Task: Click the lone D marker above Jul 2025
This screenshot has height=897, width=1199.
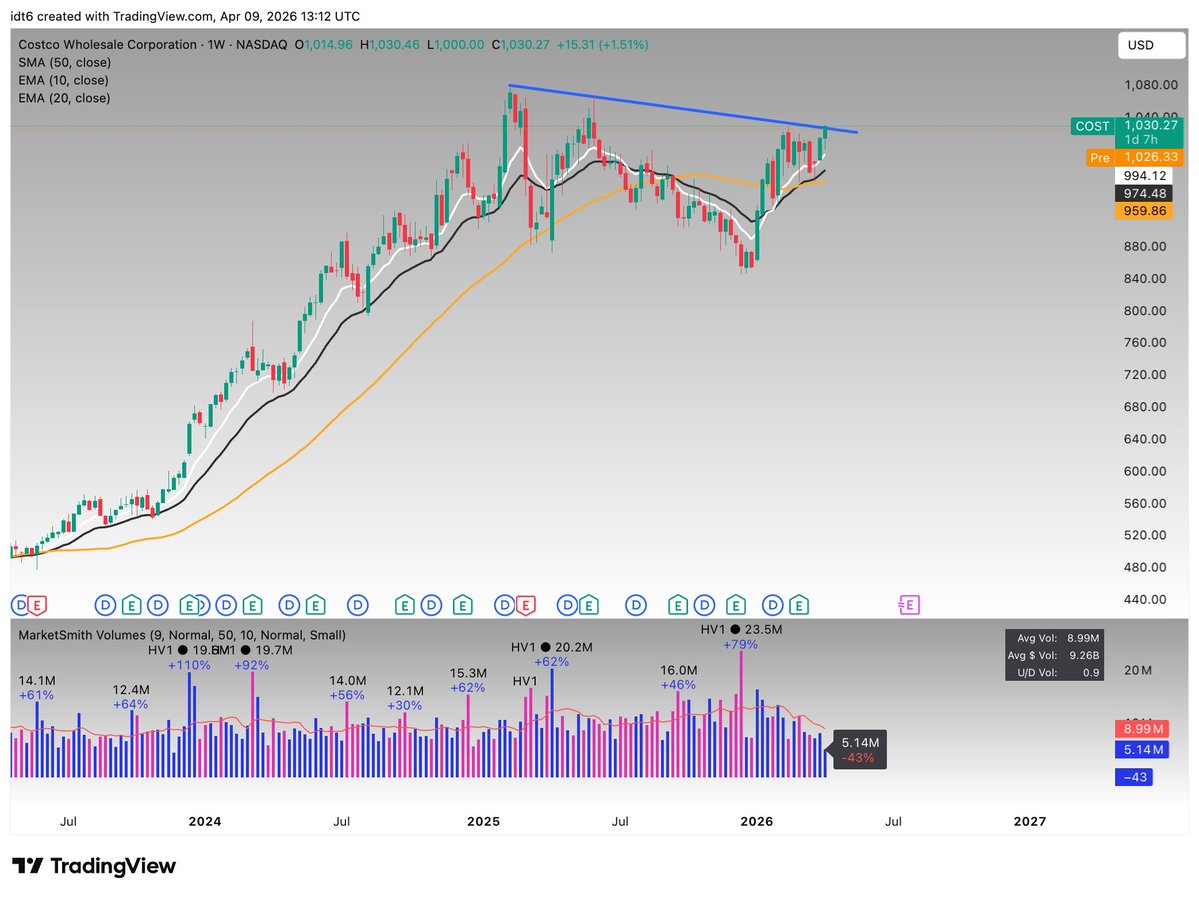Action: tap(635, 606)
